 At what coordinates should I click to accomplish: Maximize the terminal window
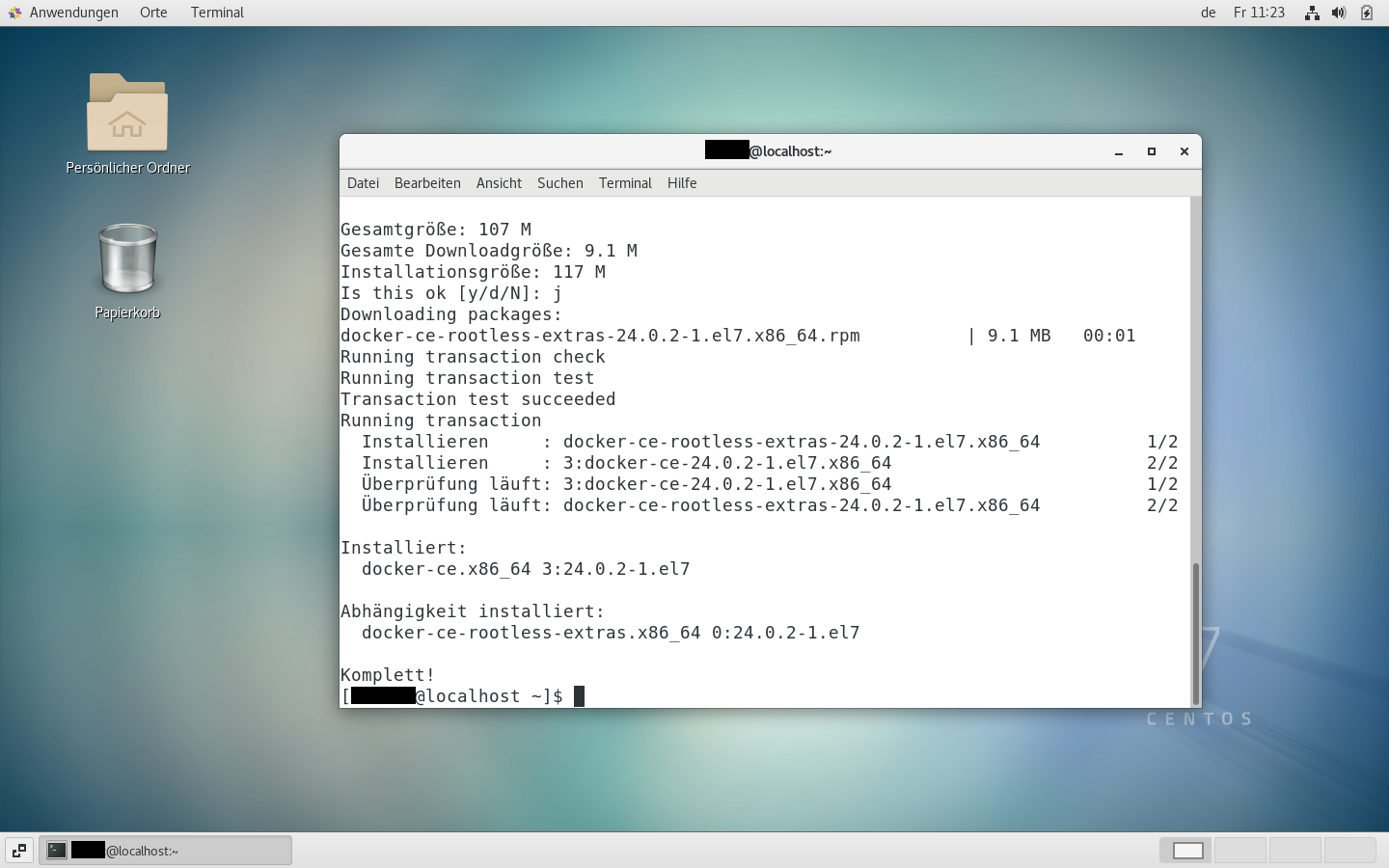[x=1152, y=151]
